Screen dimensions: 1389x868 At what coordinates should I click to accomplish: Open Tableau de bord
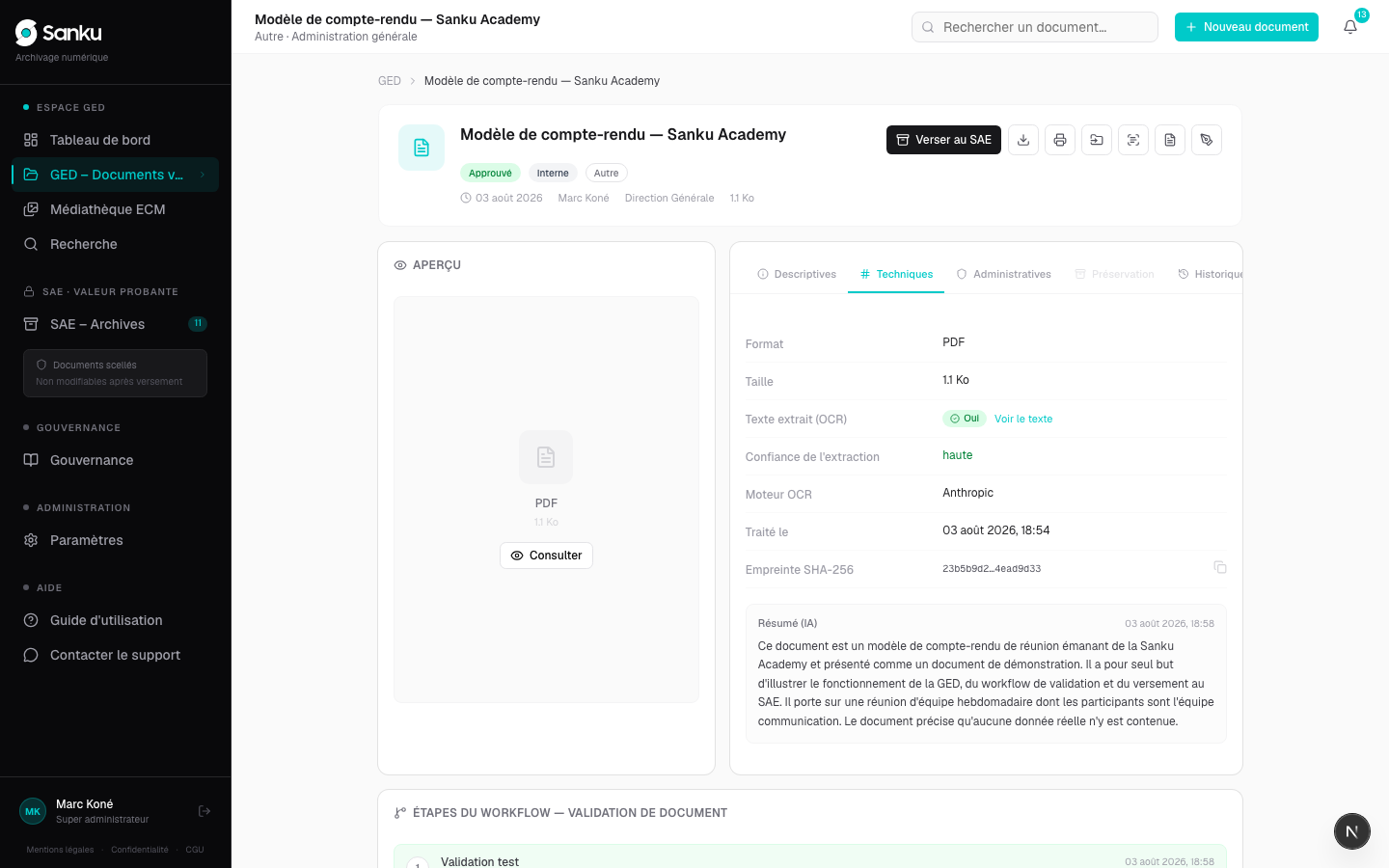point(116,140)
